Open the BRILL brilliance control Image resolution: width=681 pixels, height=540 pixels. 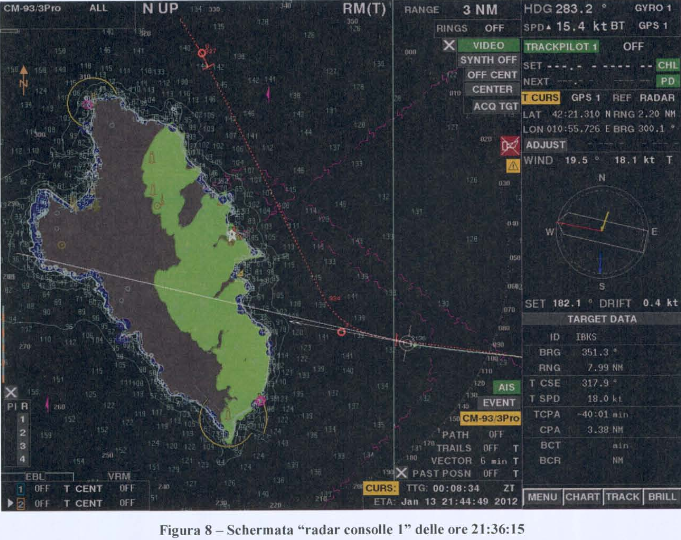coord(661,496)
